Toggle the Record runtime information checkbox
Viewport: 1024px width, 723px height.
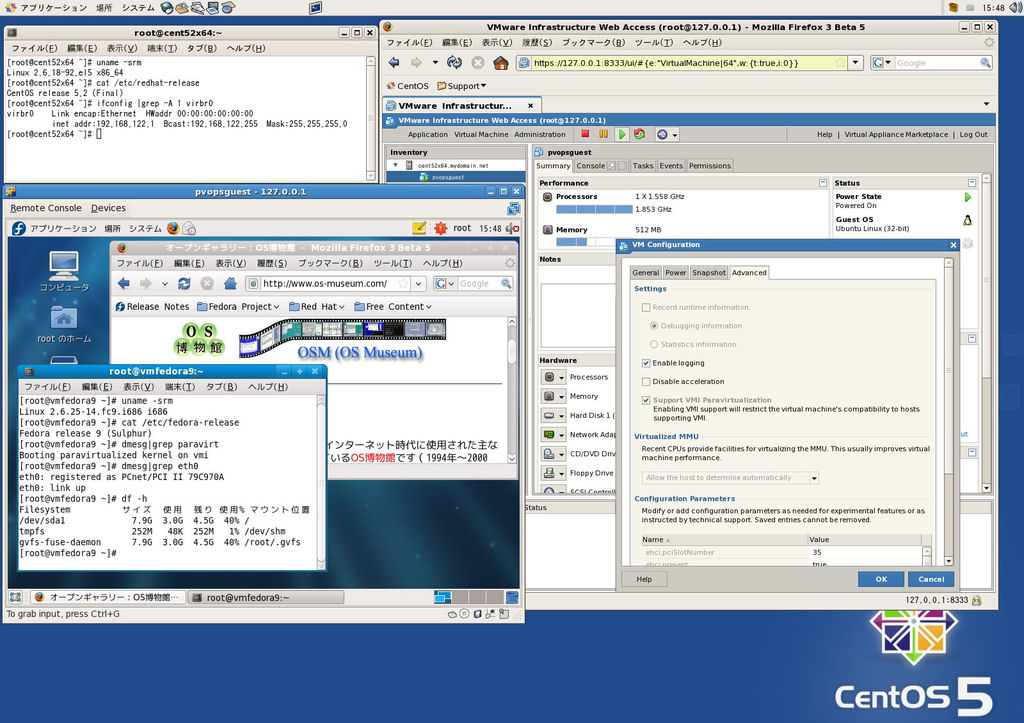[646, 307]
